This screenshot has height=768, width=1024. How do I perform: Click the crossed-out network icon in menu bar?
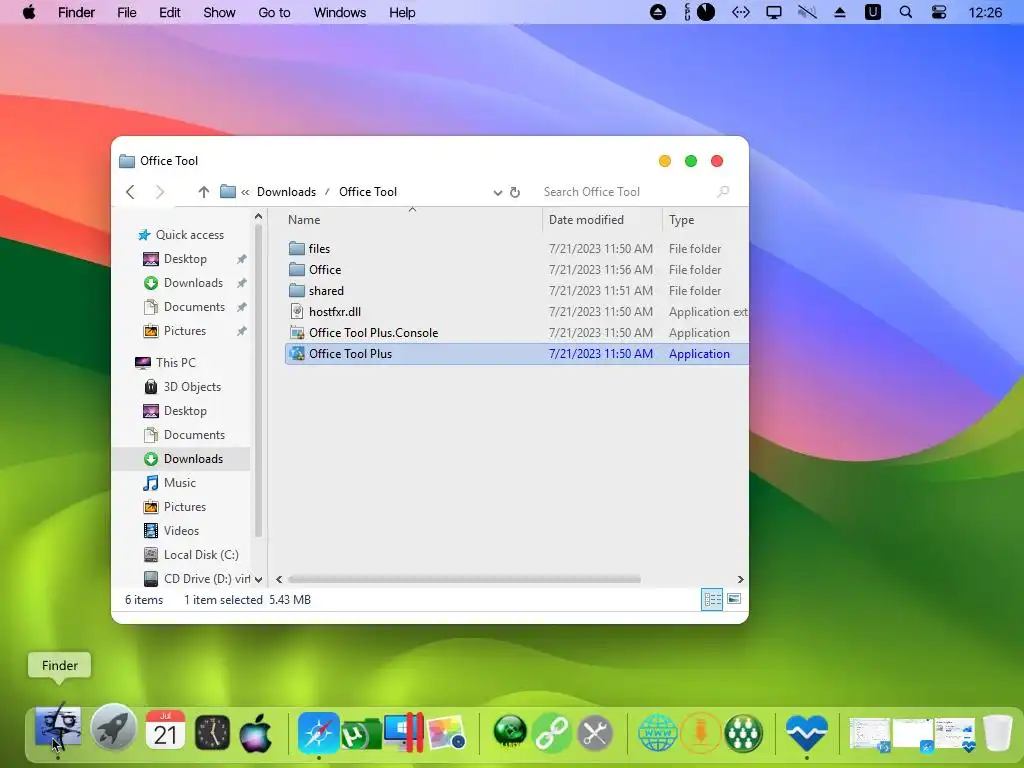click(807, 12)
